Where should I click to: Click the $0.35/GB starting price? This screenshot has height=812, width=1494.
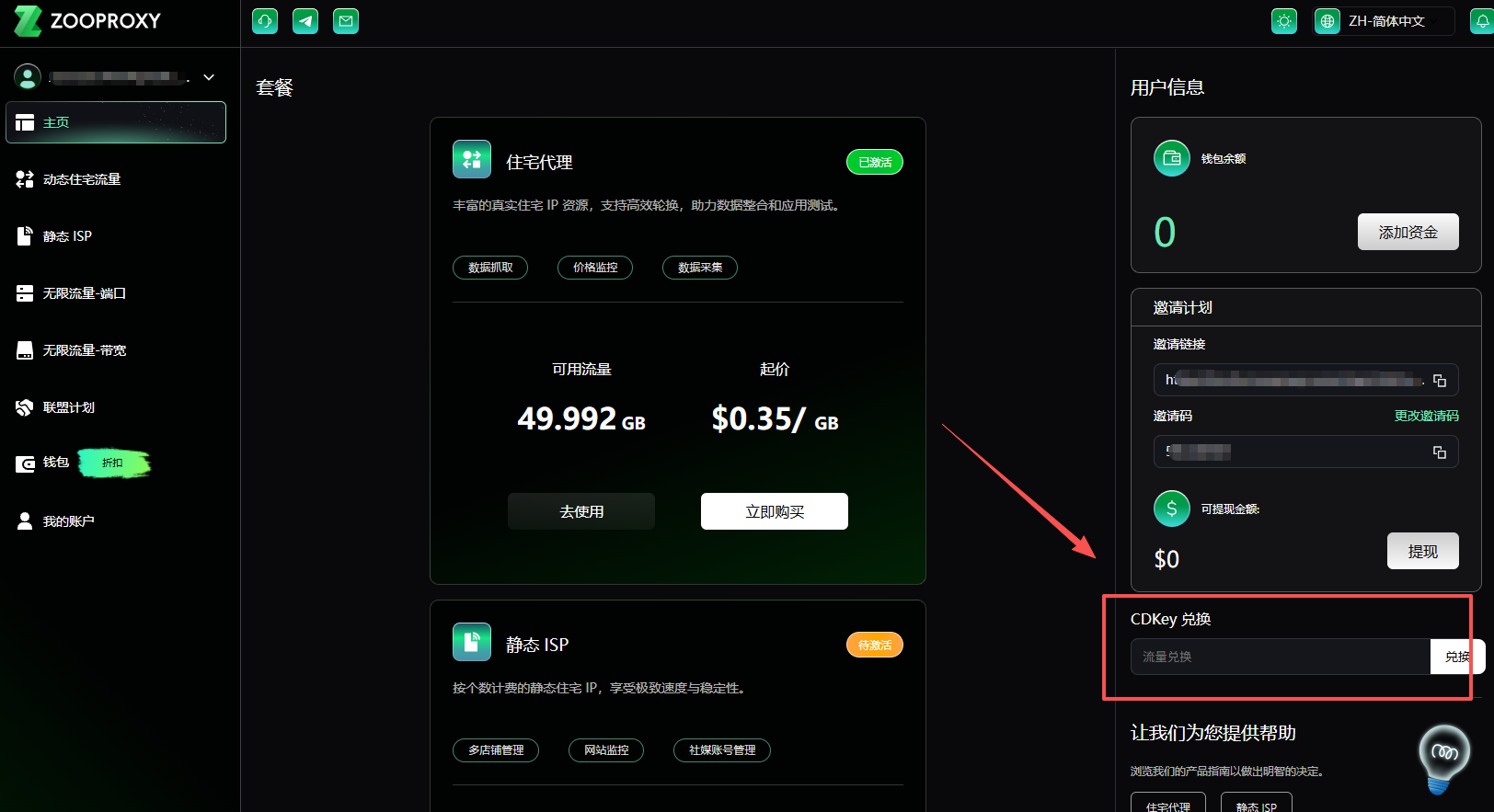coord(775,419)
